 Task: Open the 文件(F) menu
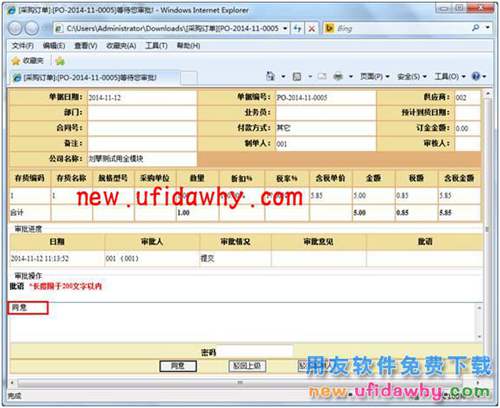(23, 45)
